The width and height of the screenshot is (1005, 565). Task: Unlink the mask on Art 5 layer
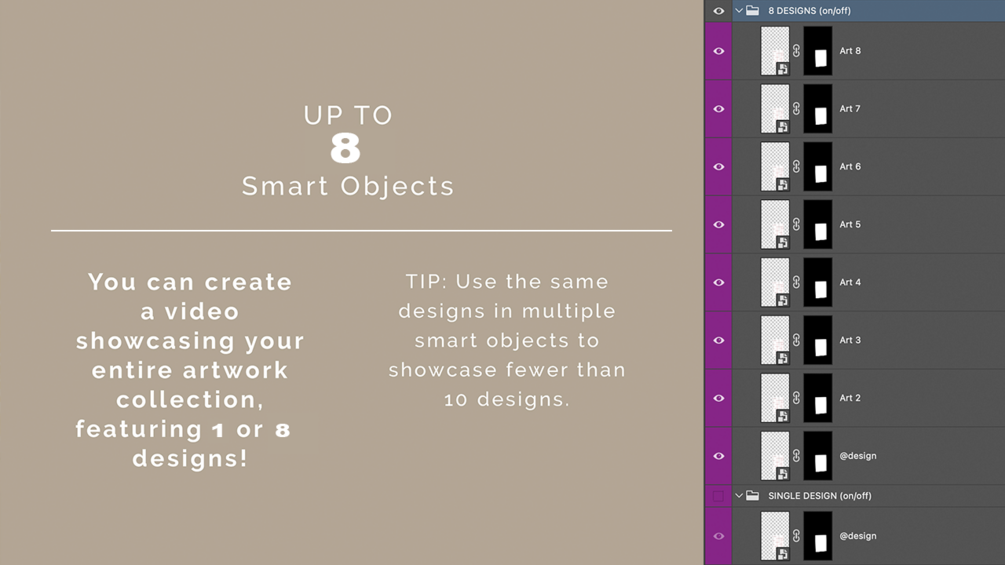pyautogui.click(x=796, y=224)
